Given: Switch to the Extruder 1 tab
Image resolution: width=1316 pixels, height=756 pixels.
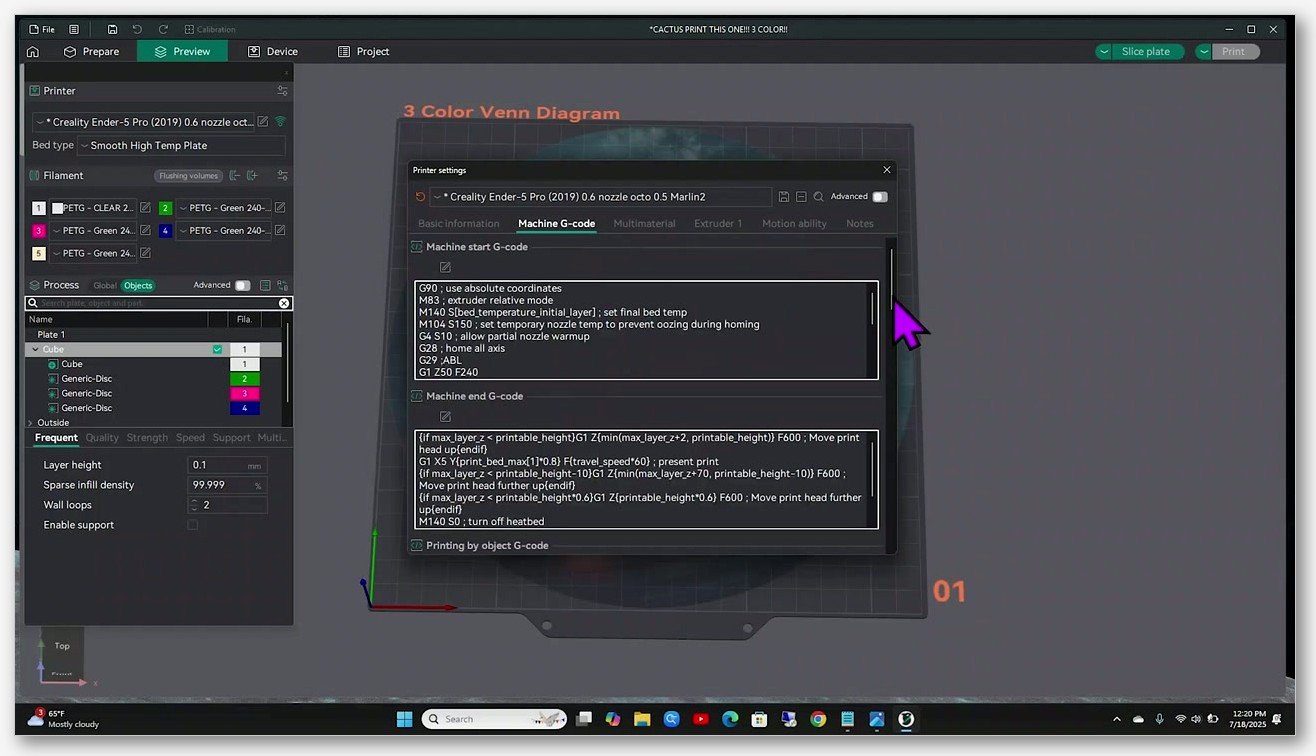Looking at the screenshot, I should (x=718, y=224).
